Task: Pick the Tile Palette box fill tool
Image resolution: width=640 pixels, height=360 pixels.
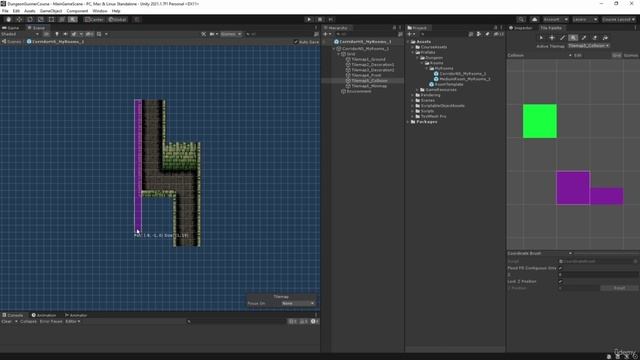Action: [x=573, y=38]
